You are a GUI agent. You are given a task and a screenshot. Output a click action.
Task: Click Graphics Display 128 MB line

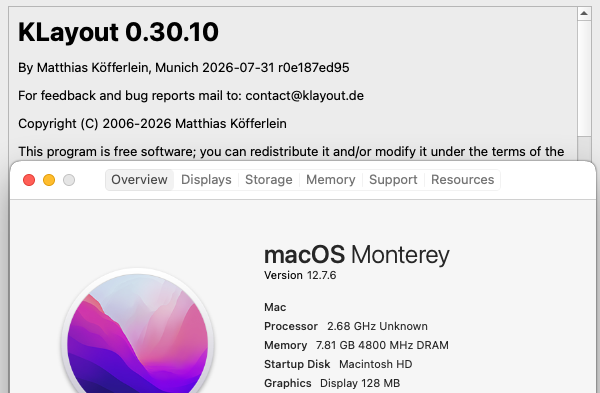332,383
